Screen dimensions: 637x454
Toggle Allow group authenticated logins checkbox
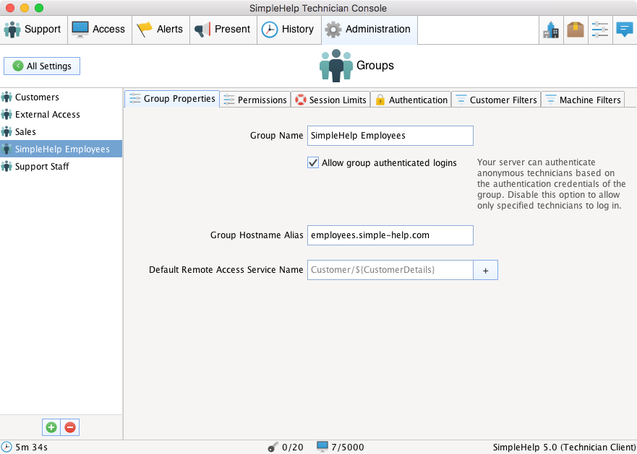click(x=313, y=163)
